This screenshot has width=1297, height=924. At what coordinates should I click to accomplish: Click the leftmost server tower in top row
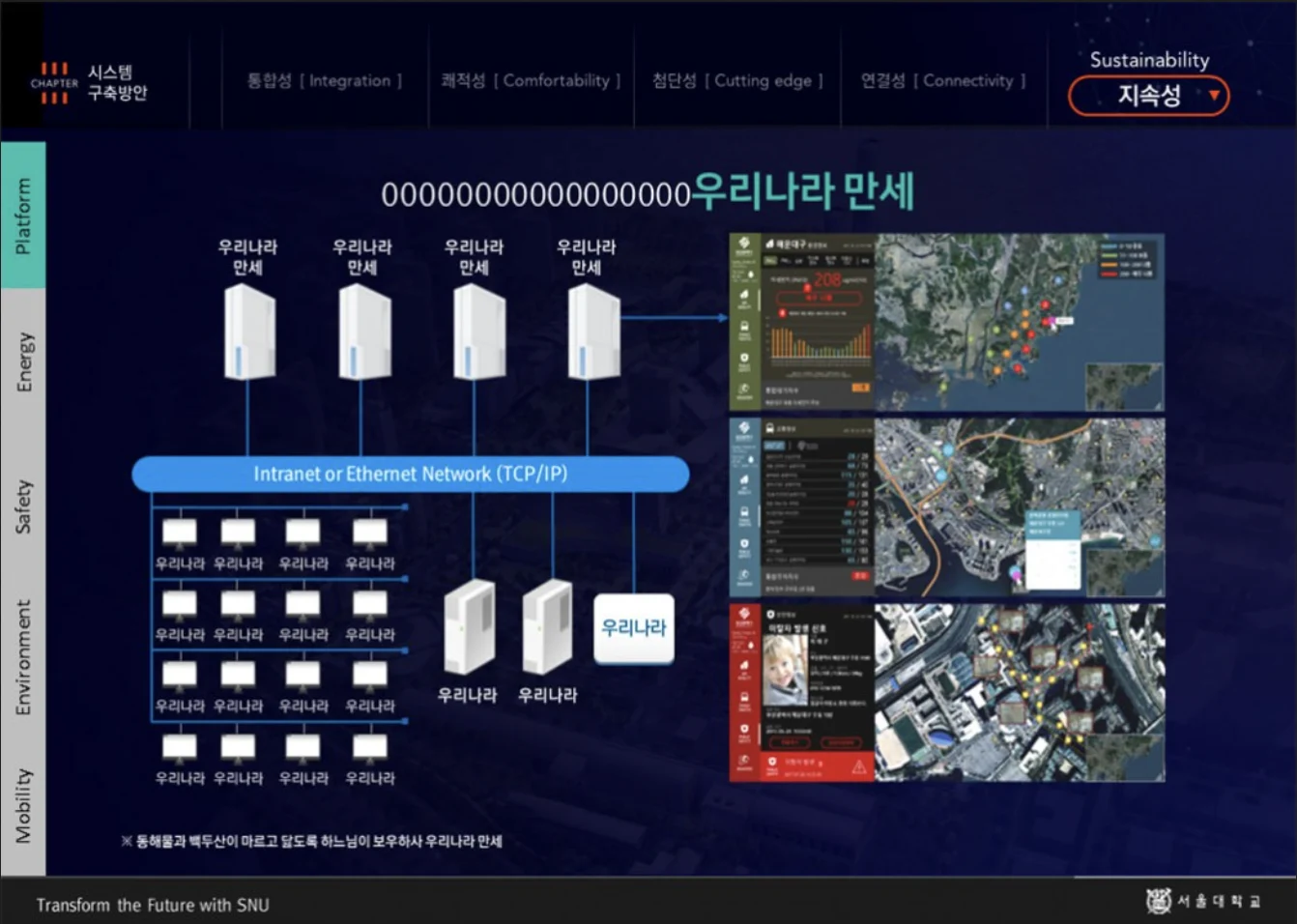click(x=248, y=332)
